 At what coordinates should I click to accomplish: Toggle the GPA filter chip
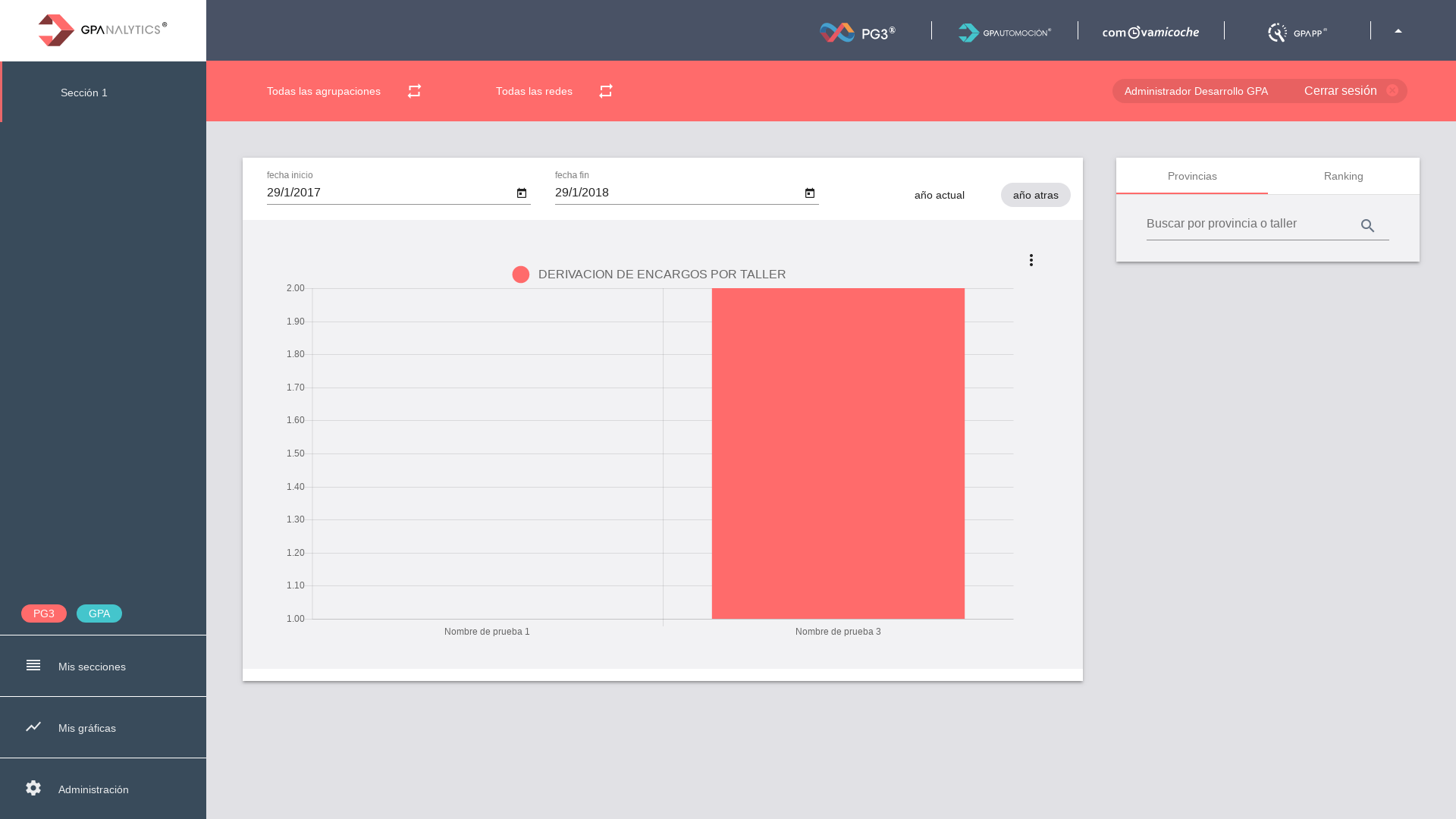point(99,613)
